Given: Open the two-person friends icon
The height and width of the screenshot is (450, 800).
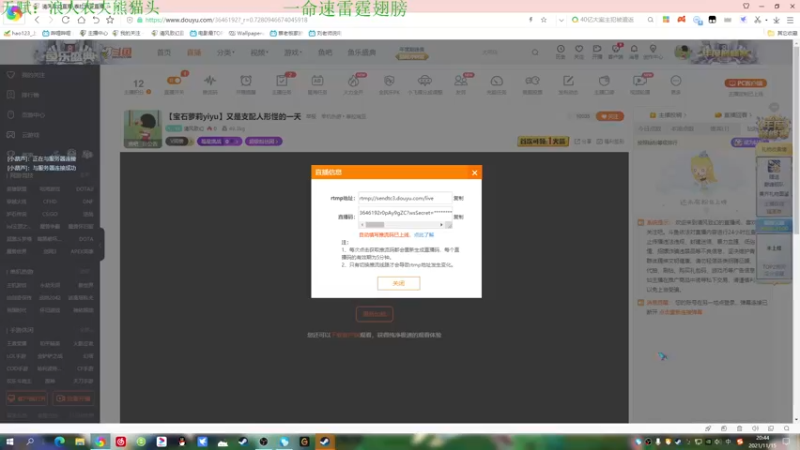Looking at the screenshot, I should click(x=460, y=81).
